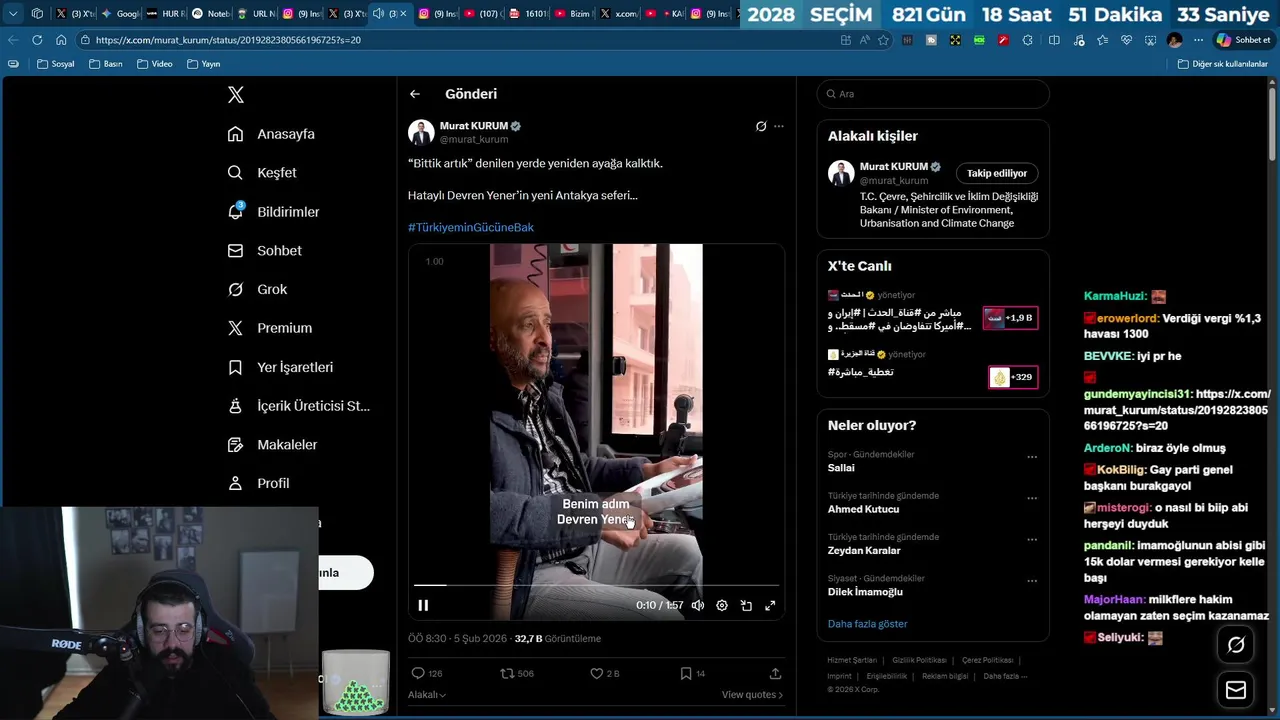The width and height of the screenshot is (1280, 720).
Task: Open Diğer sık kullanılanlar folder
Action: coord(1222,64)
